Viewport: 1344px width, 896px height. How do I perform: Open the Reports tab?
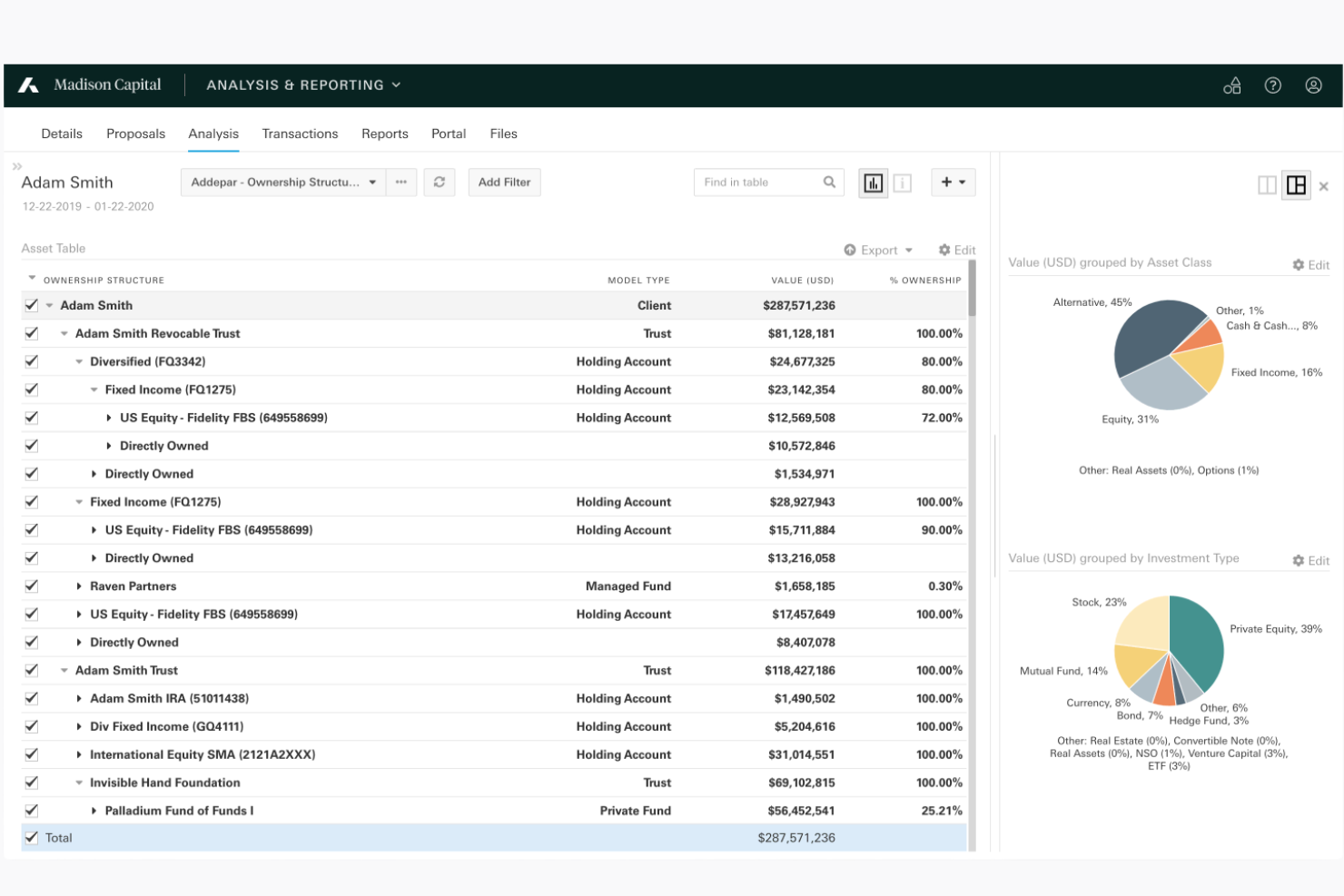tap(384, 133)
